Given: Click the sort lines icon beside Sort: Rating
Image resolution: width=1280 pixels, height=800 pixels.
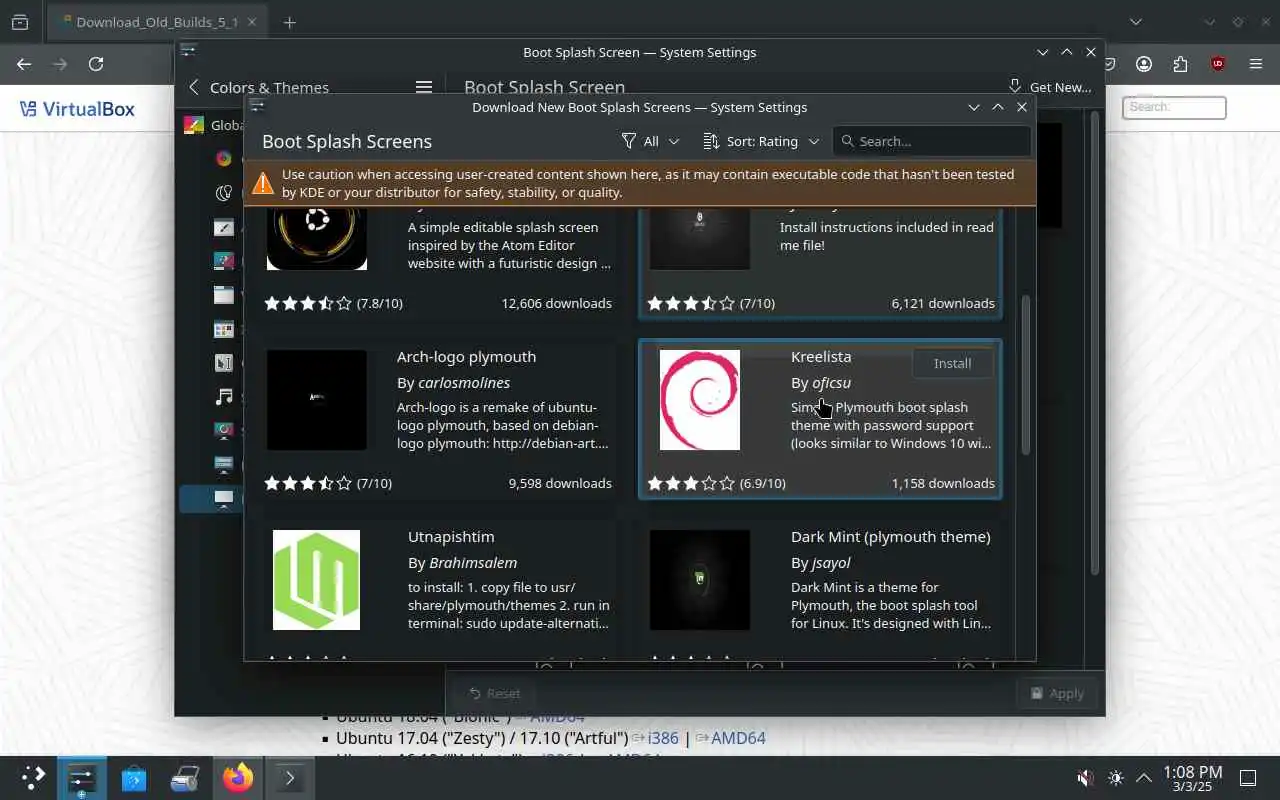Looking at the screenshot, I should pos(711,141).
